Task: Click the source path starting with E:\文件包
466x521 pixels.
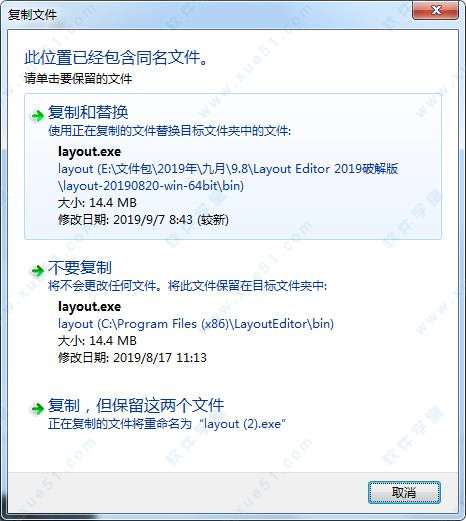Action: tap(228, 177)
